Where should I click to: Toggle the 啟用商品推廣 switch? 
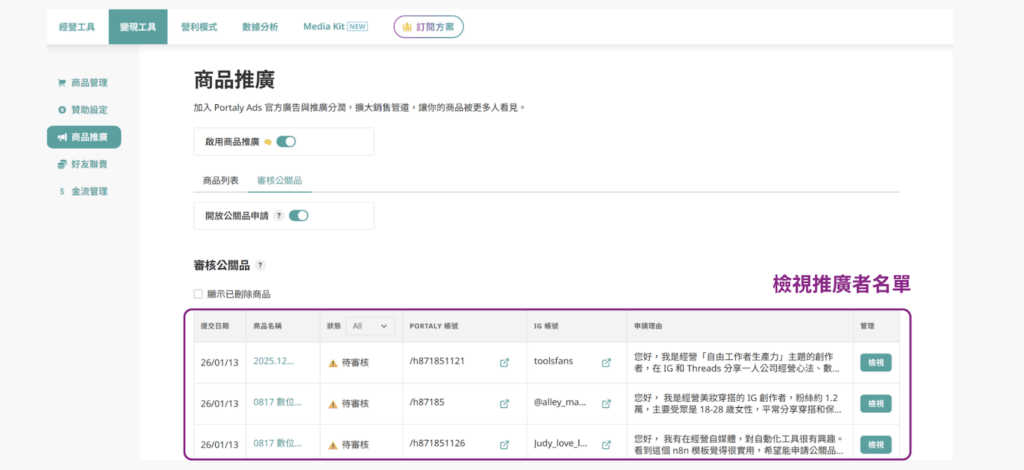pos(285,142)
